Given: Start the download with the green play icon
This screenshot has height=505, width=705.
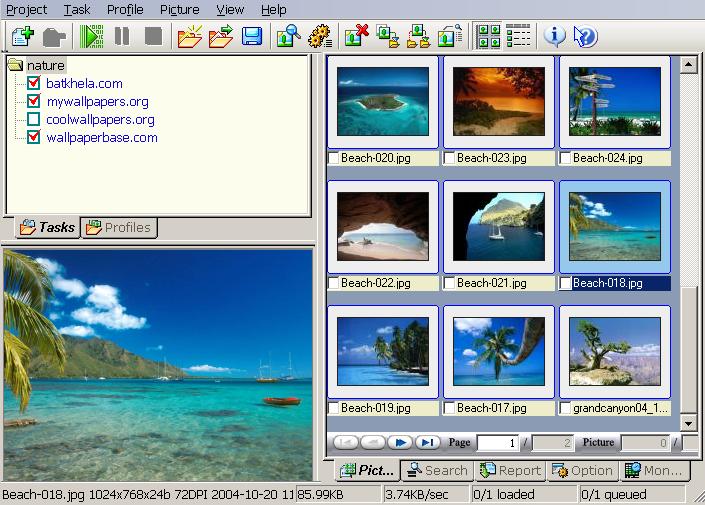Looking at the screenshot, I should coord(91,37).
